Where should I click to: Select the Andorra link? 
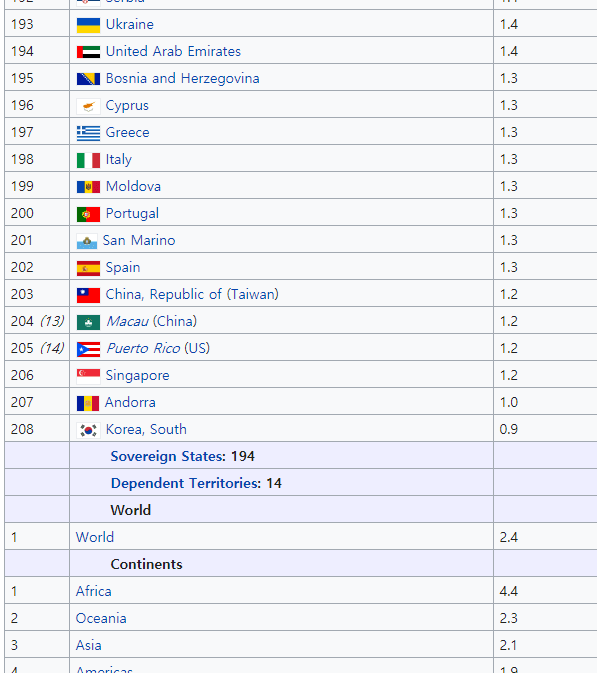[x=130, y=403]
